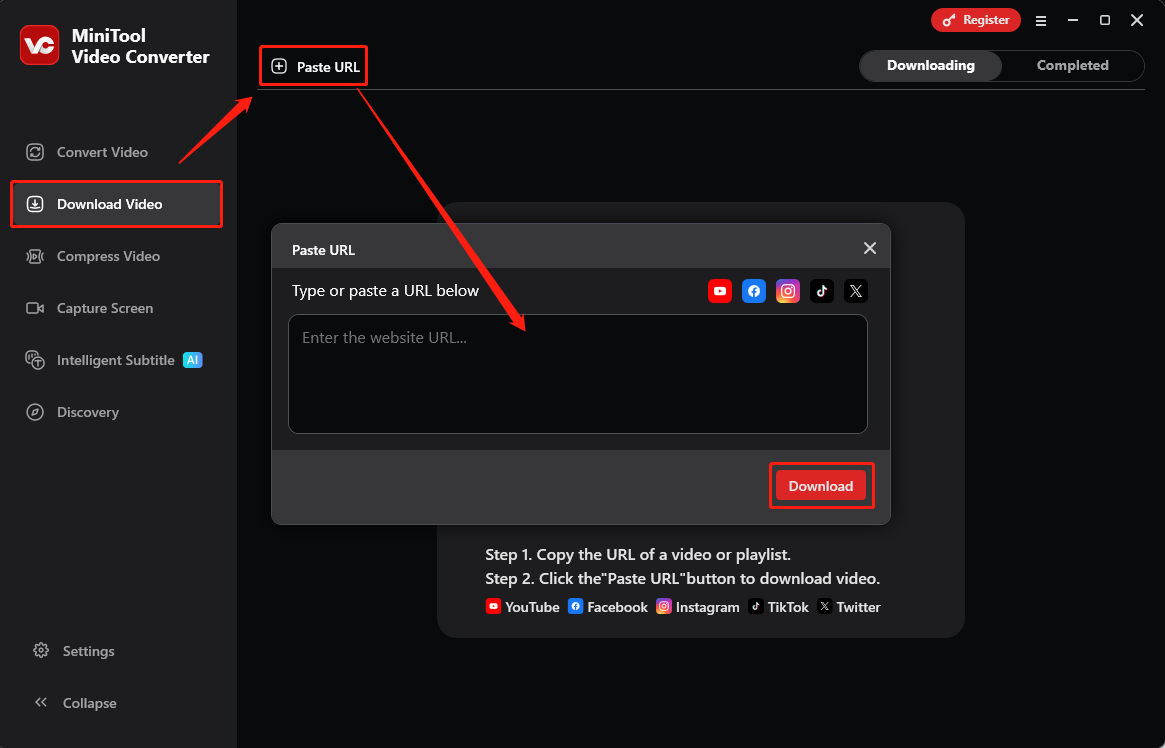Click the YouTube icon in Paste URL dialog

pos(719,291)
